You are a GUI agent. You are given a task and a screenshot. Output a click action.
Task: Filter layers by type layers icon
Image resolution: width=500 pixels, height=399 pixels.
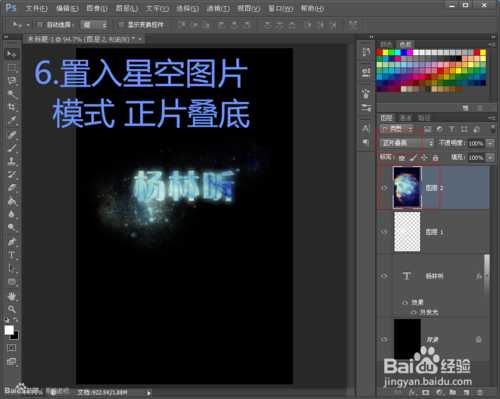click(x=452, y=129)
